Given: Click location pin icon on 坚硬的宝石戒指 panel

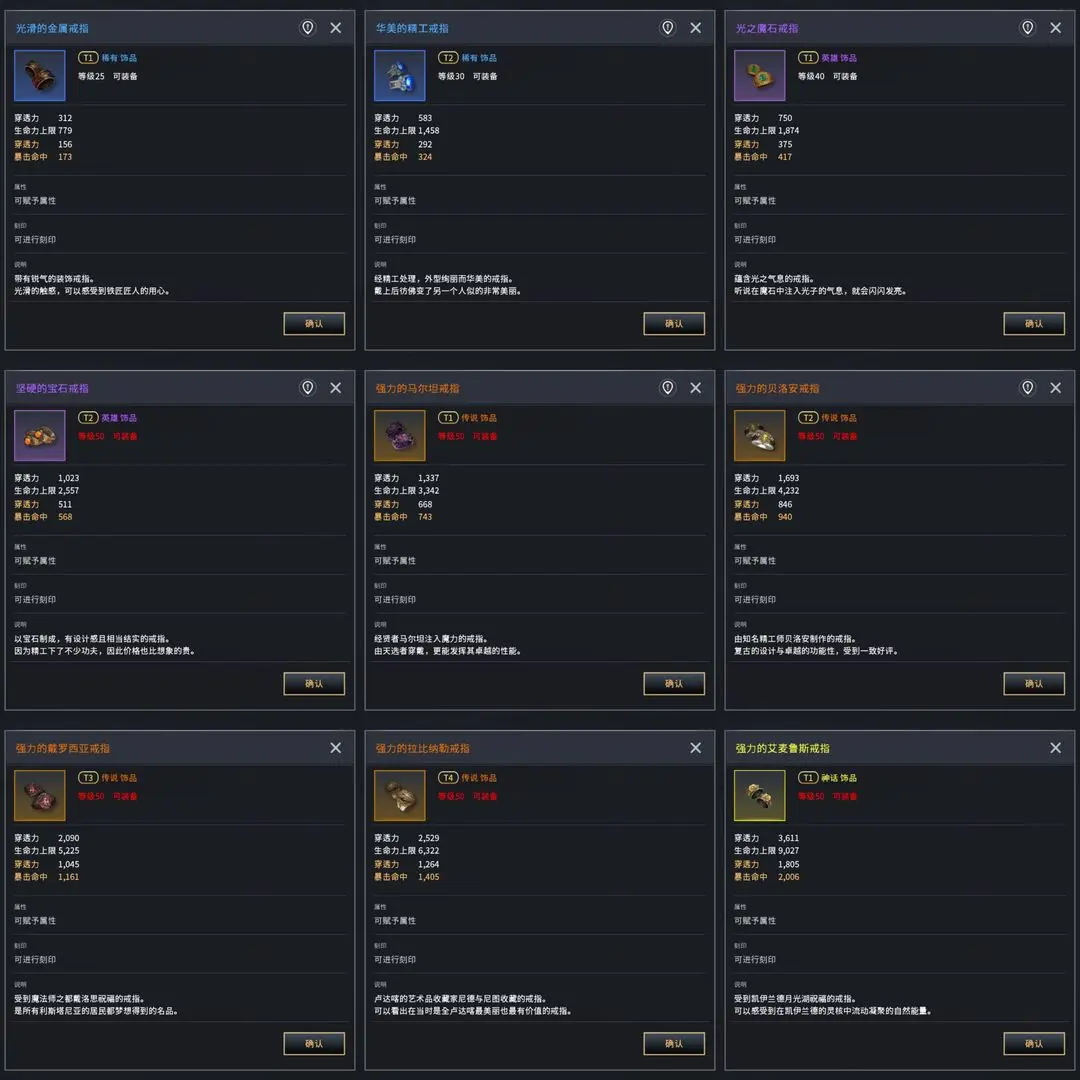Looking at the screenshot, I should [308, 388].
